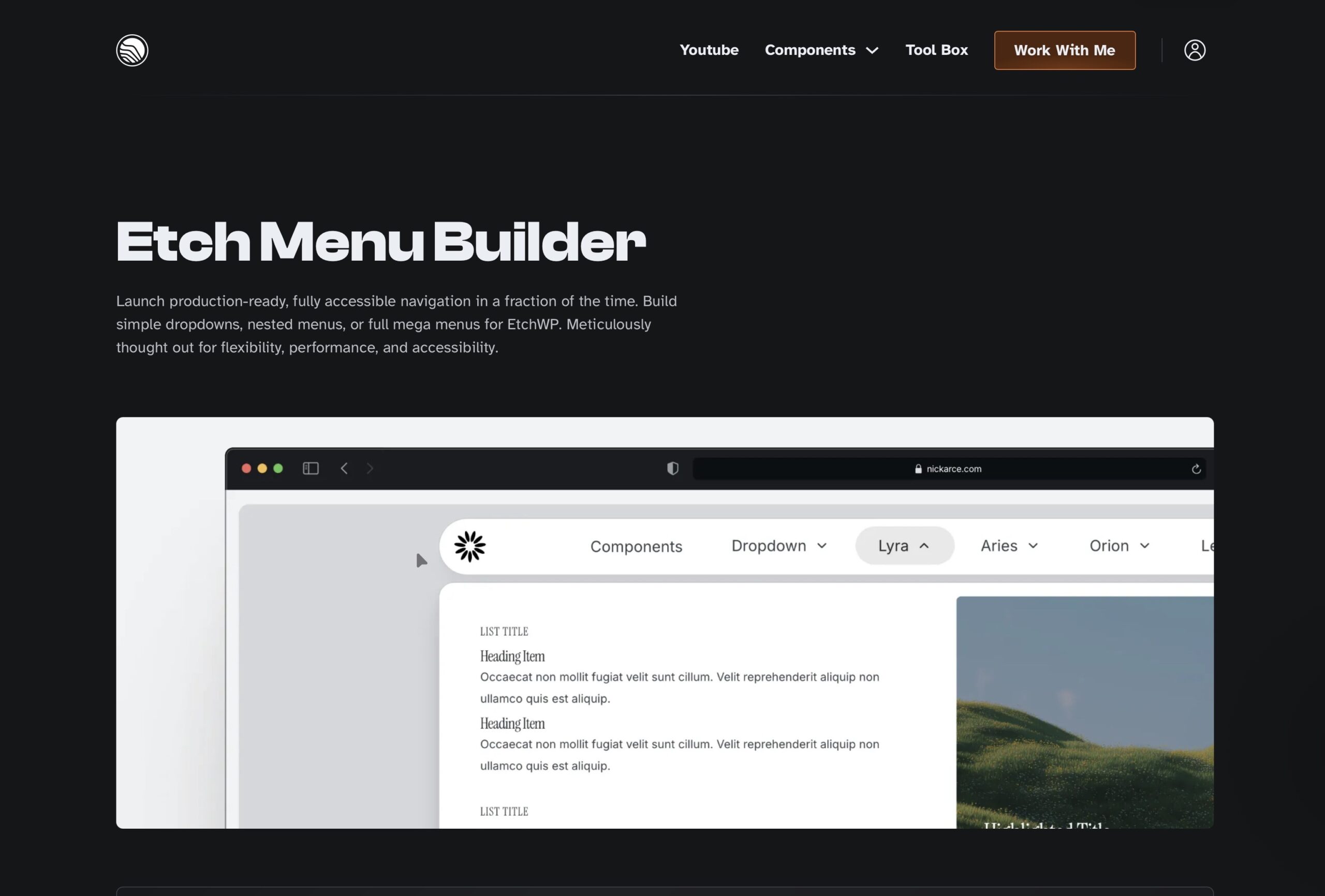Expand the Components dropdown in the main navbar
Screen dimensions: 1325x896
[x=821, y=50]
